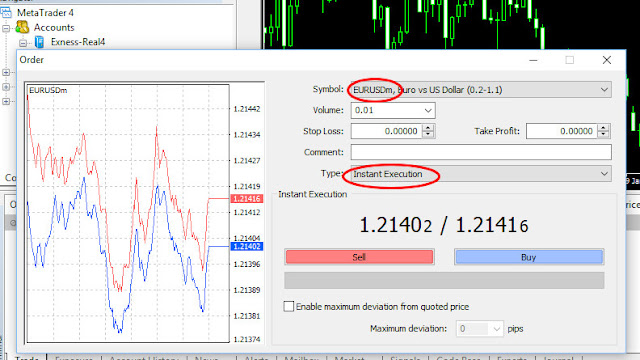Decrease Take Profit with down arrow

603,135
